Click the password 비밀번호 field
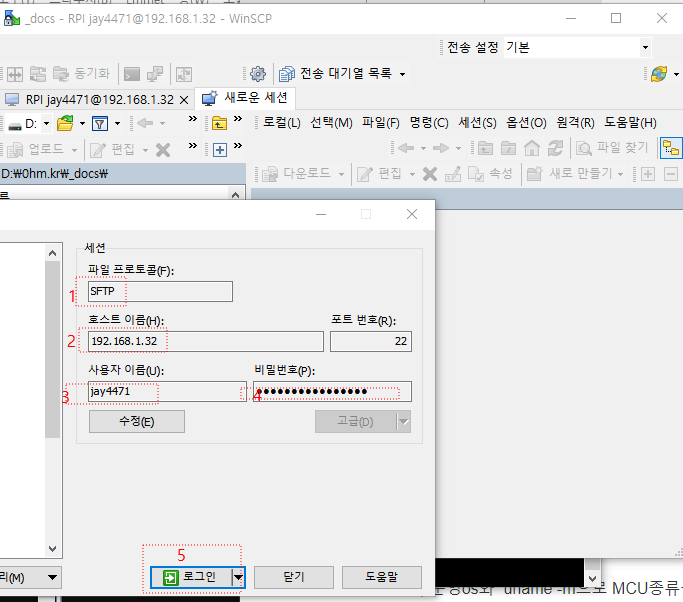 pyautogui.click(x=332, y=392)
